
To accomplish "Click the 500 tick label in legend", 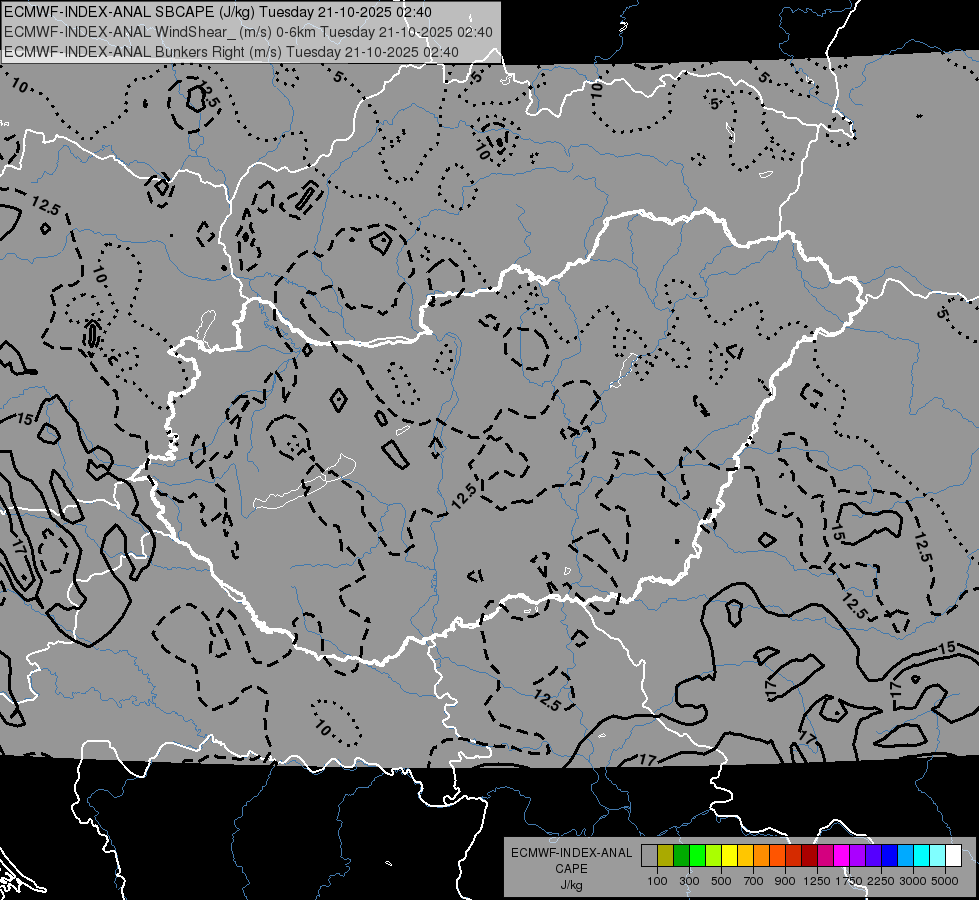I will pos(721,881).
